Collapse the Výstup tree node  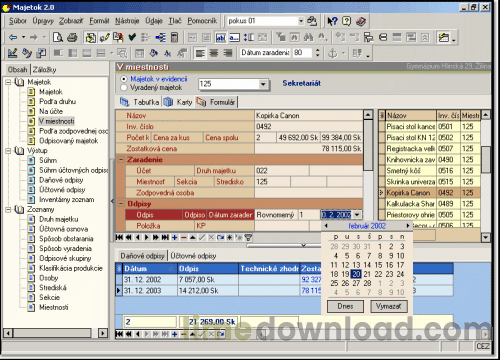(8, 151)
